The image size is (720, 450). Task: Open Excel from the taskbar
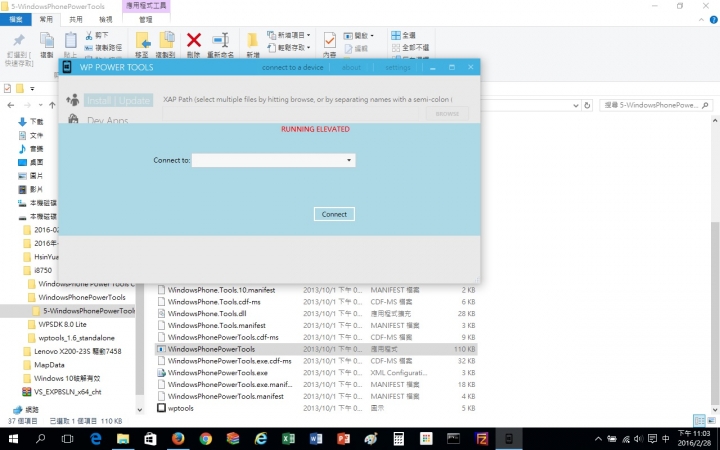click(x=288, y=439)
